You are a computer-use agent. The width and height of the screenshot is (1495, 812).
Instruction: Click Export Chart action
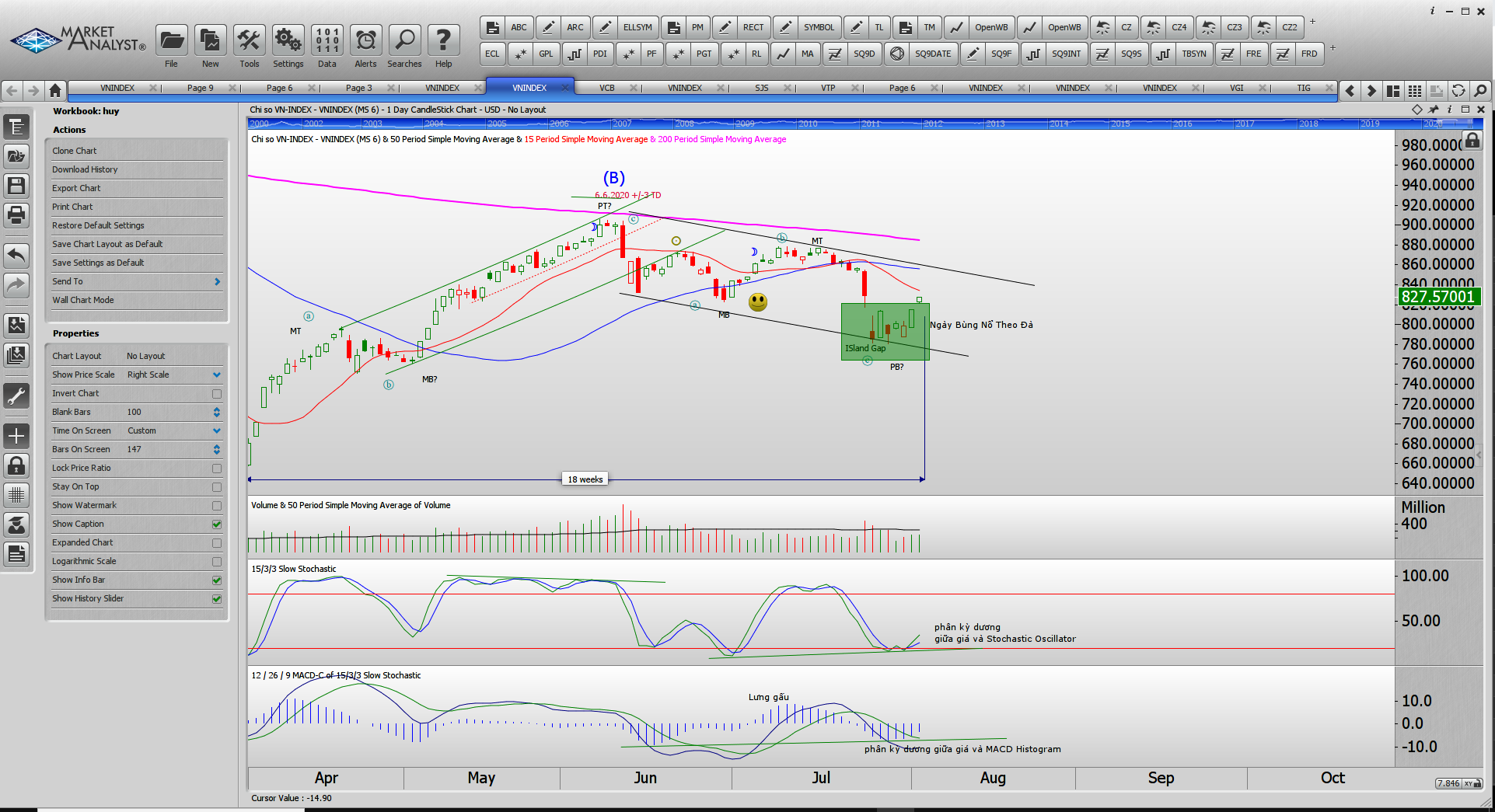click(76, 188)
